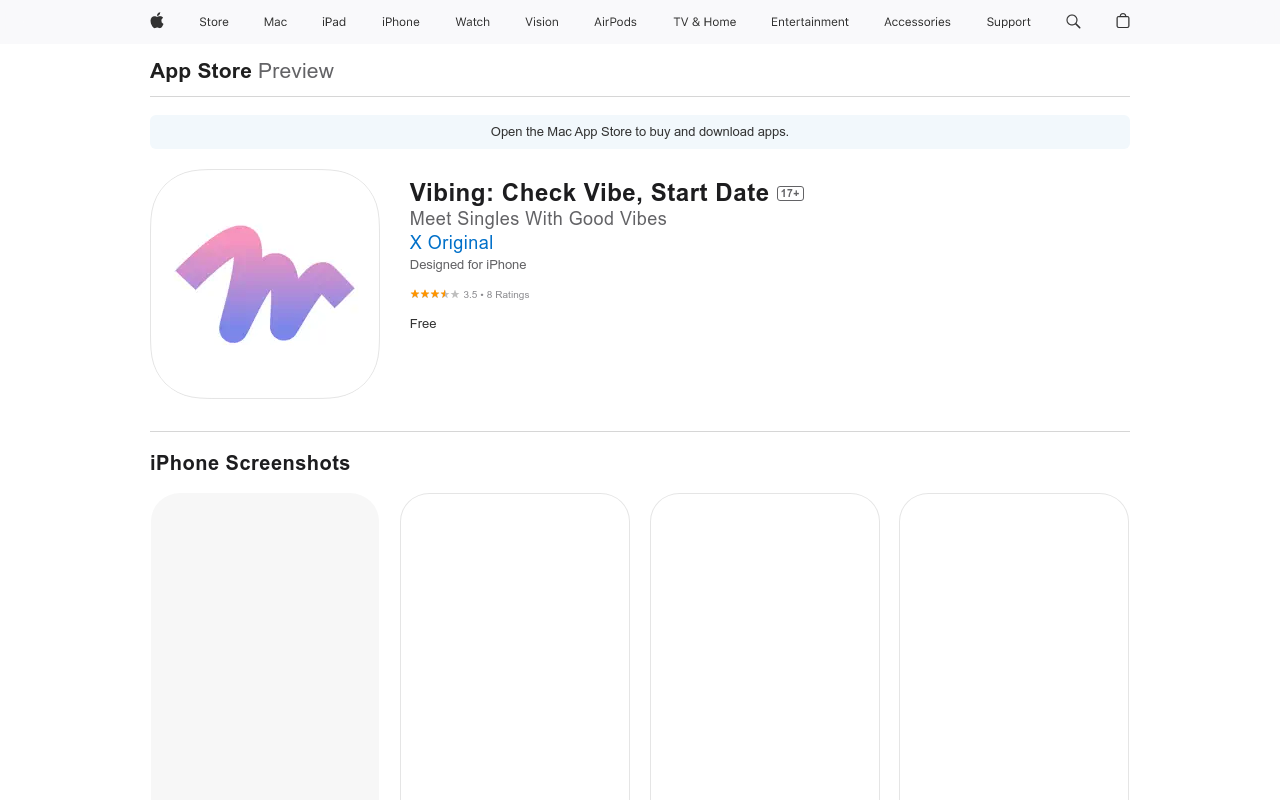Click the Apple logo home icon
Screen dimensions: 1280x800
(x=157, y=21)
